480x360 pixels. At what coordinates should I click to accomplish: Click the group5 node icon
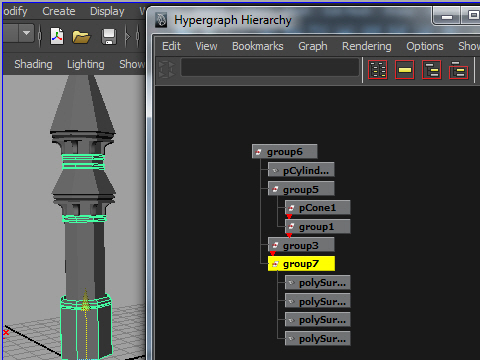pos(275,189)
